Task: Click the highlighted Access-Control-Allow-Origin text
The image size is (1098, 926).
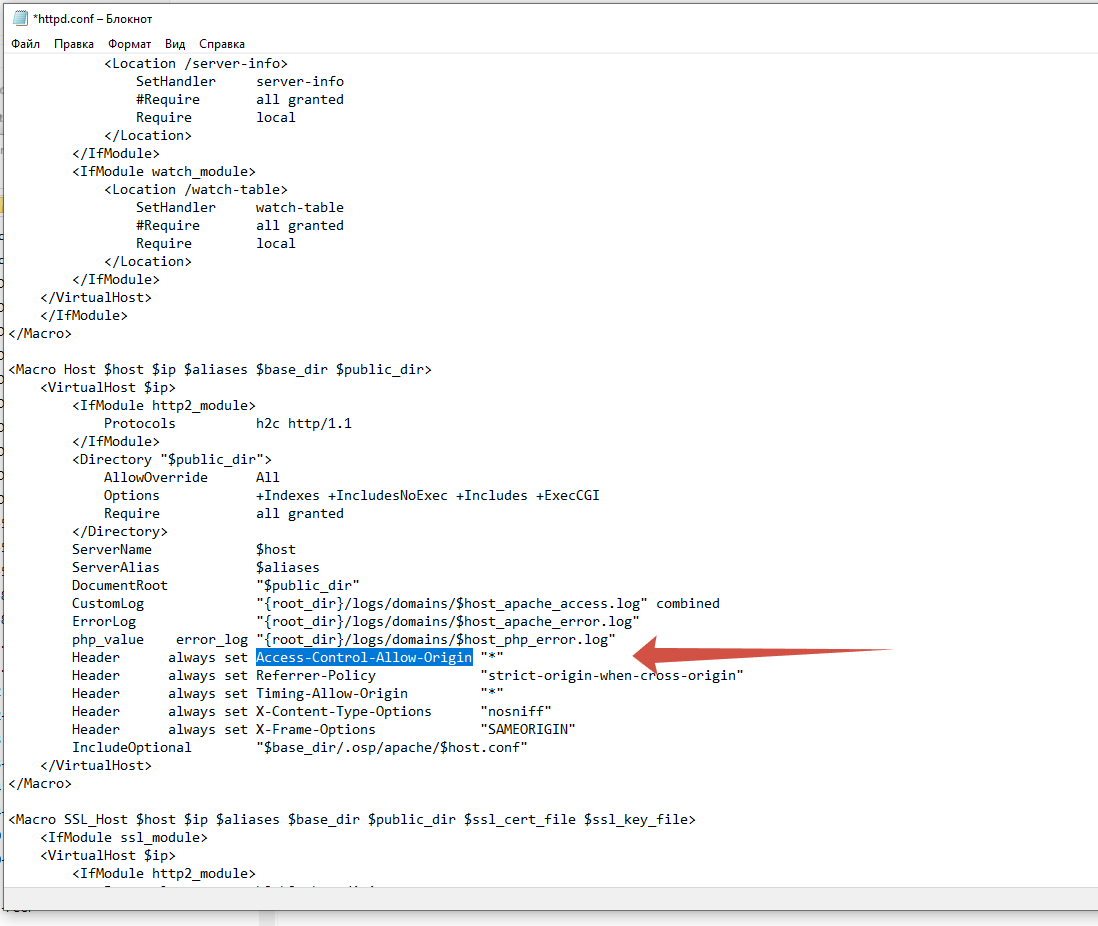Action: [364, 658]
